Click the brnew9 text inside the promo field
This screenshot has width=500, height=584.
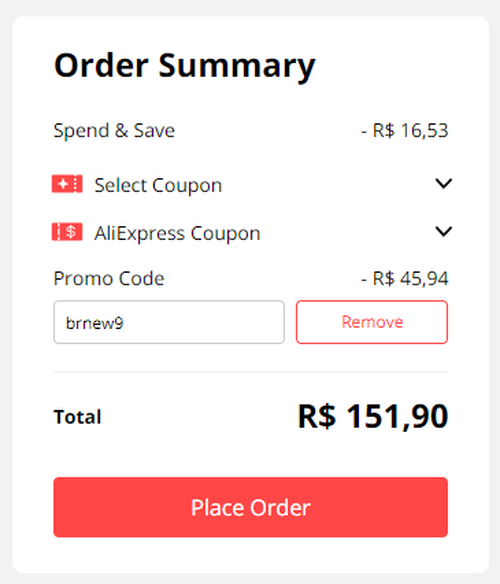pyautogui.click(x=95, y=323)
